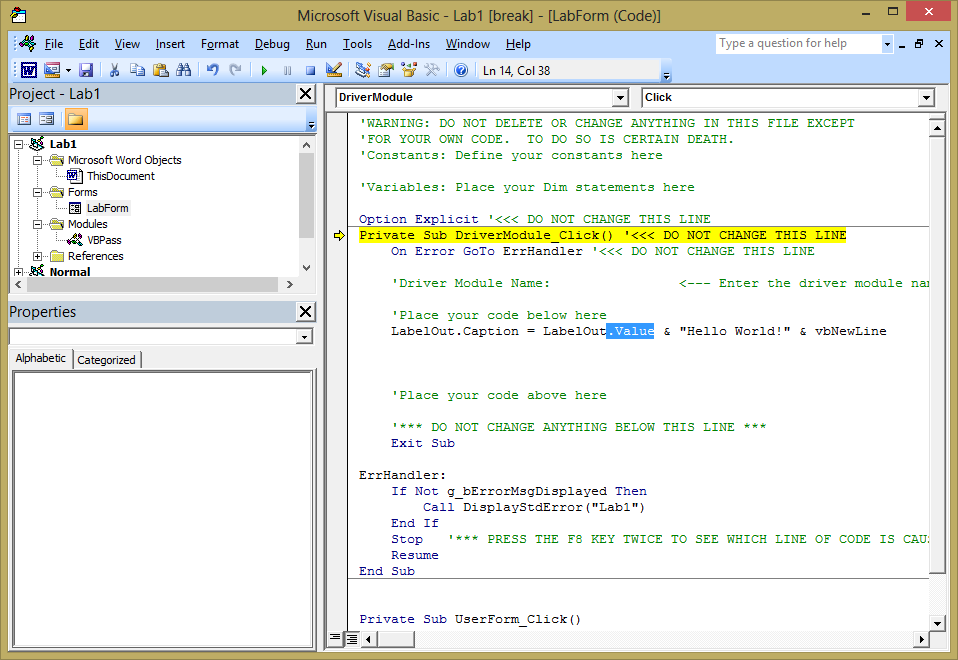This screenshot has height=660, width=958.
Task: Toggle Folders view in Project panel
Action: [75, 119]
